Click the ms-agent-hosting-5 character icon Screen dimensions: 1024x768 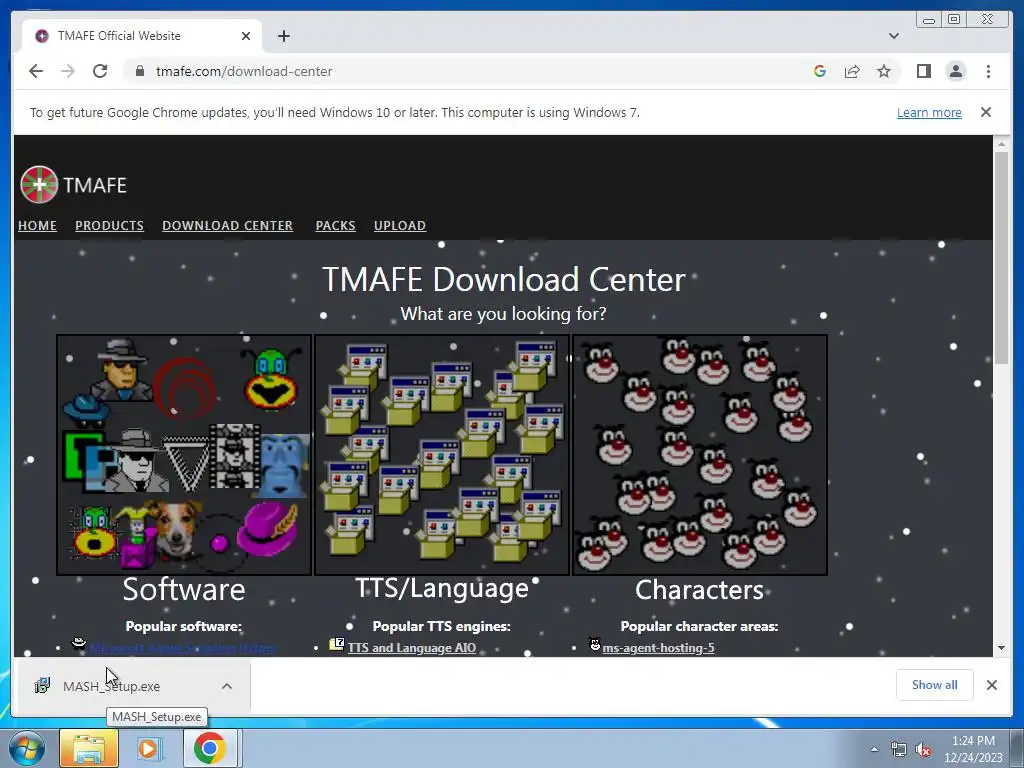tap(594, 645)
